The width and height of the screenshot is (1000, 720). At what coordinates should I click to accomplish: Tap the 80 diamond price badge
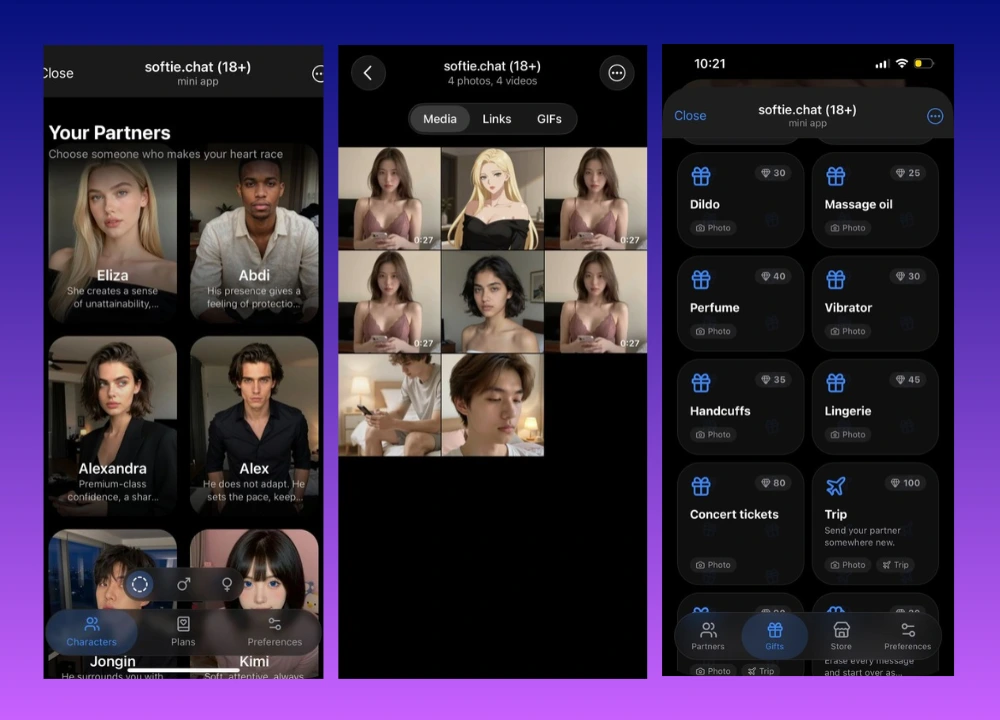(773, 483)
